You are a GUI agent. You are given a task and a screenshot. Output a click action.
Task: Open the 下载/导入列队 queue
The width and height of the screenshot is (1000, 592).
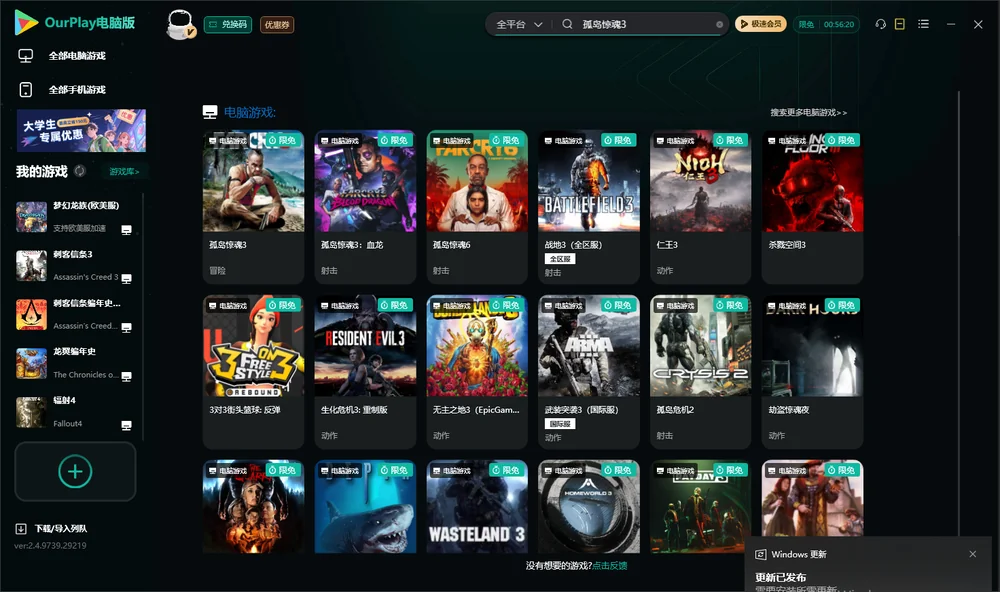click(61, 528)
